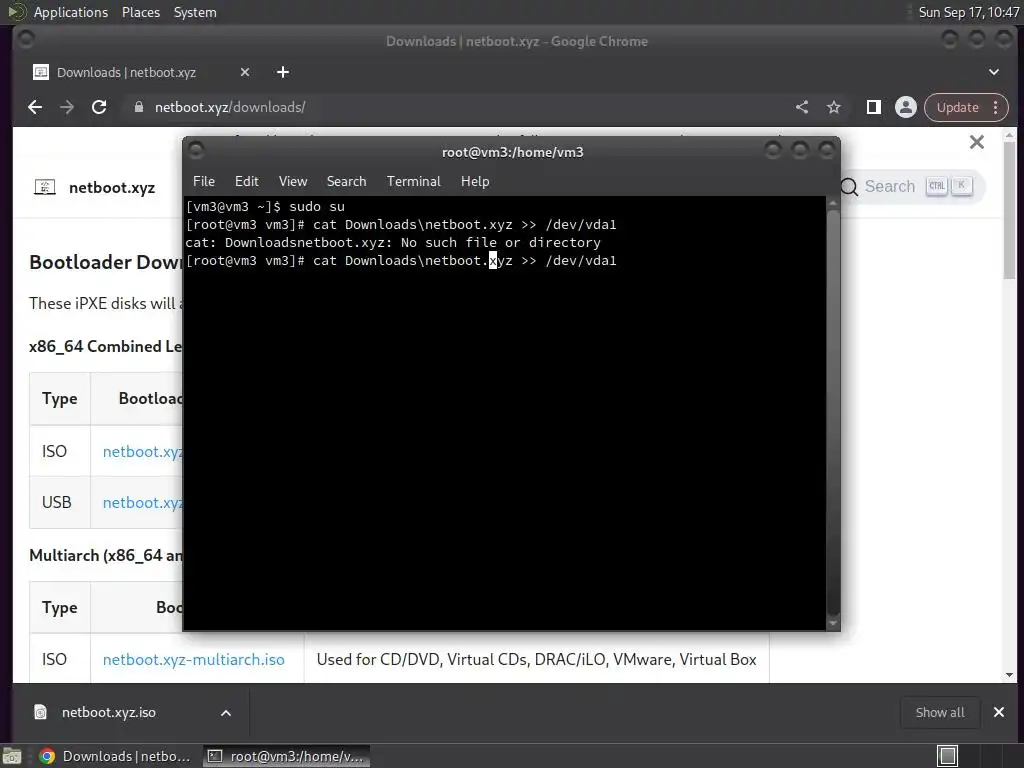Screen dimensions: 1024x768
Task: Open terminal Terminal menu
Action: pos(413,182)
